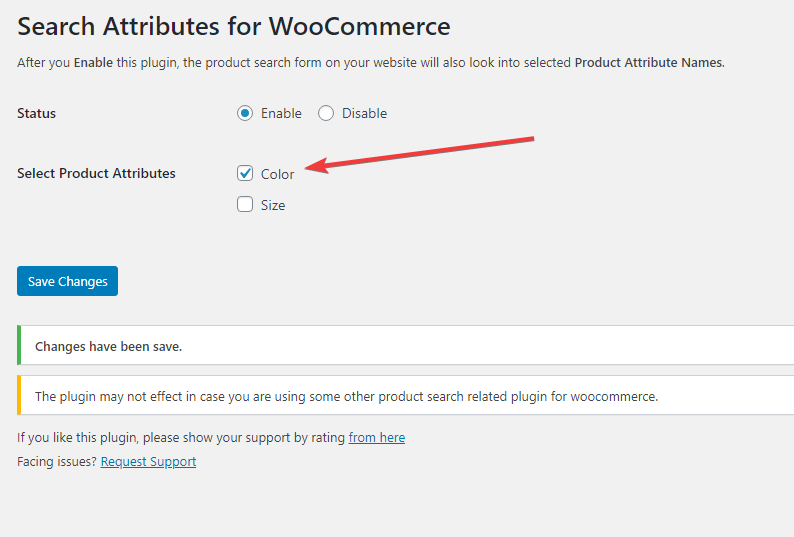Click the "Select Product Attributes" label
This screenshot has height=537, width=794.
pyautogui.click(x=96, y=173)
